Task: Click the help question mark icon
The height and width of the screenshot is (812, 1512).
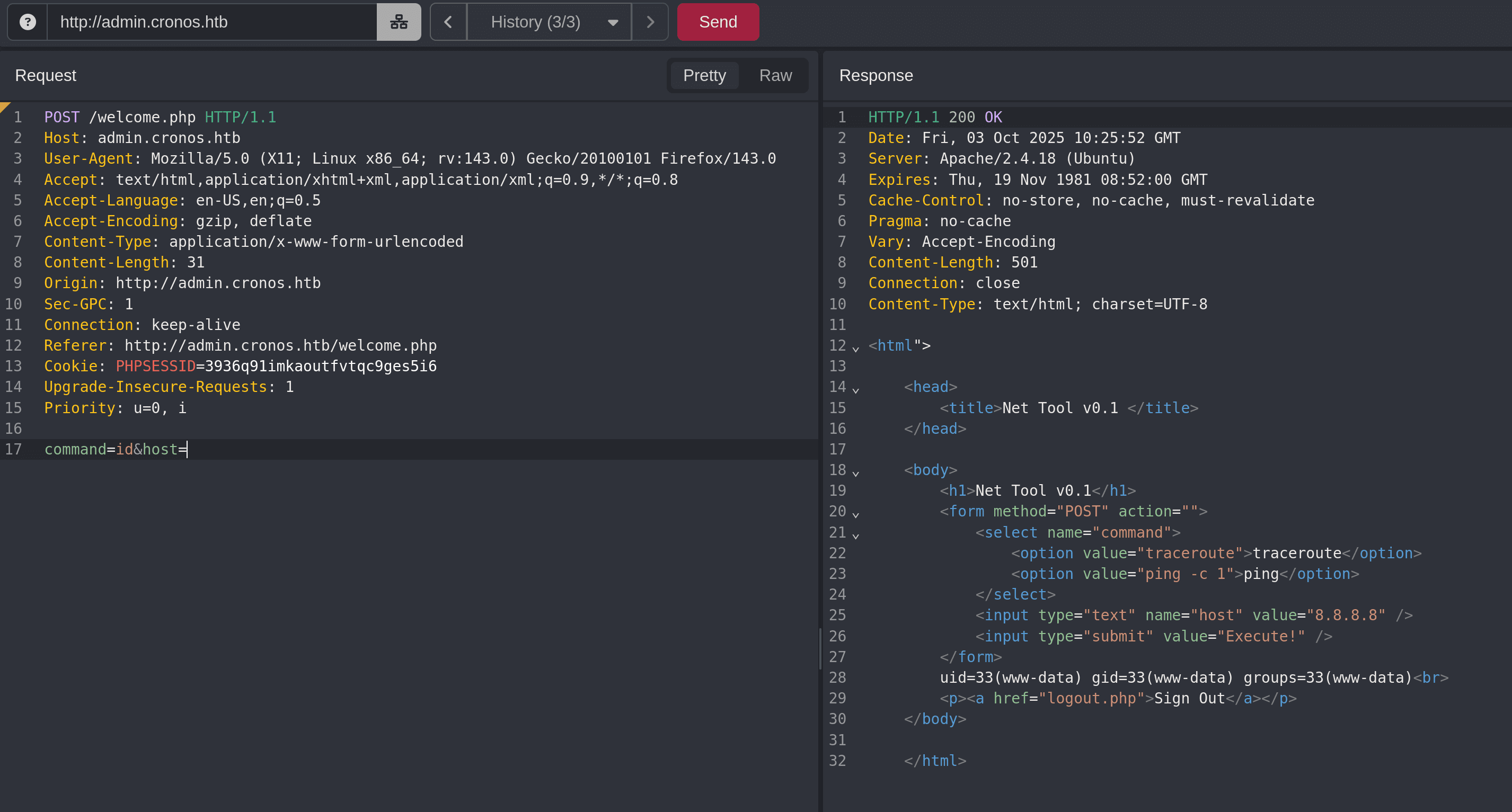Action: coord(28,22)
